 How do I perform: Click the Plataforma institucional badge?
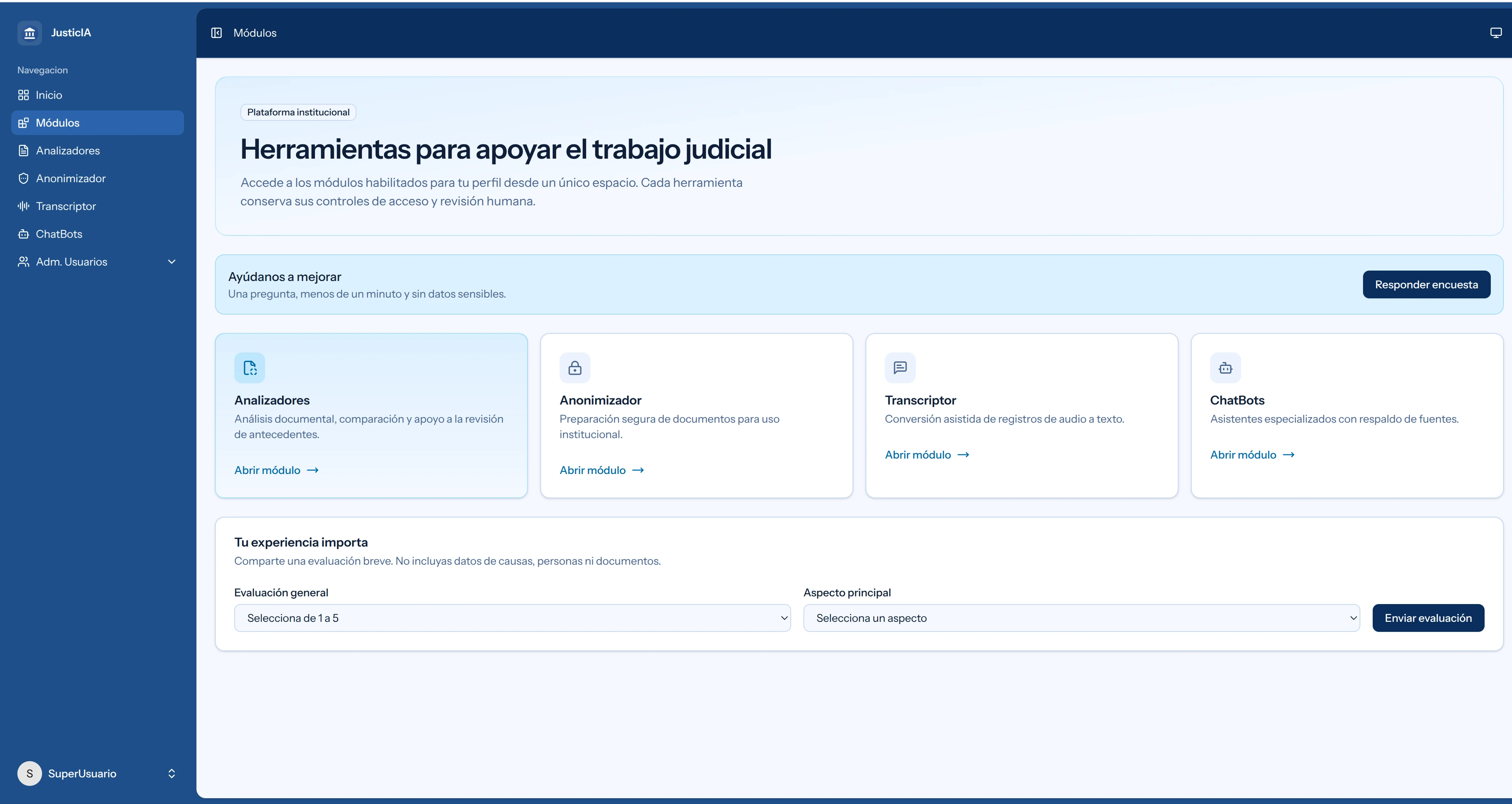298,112
